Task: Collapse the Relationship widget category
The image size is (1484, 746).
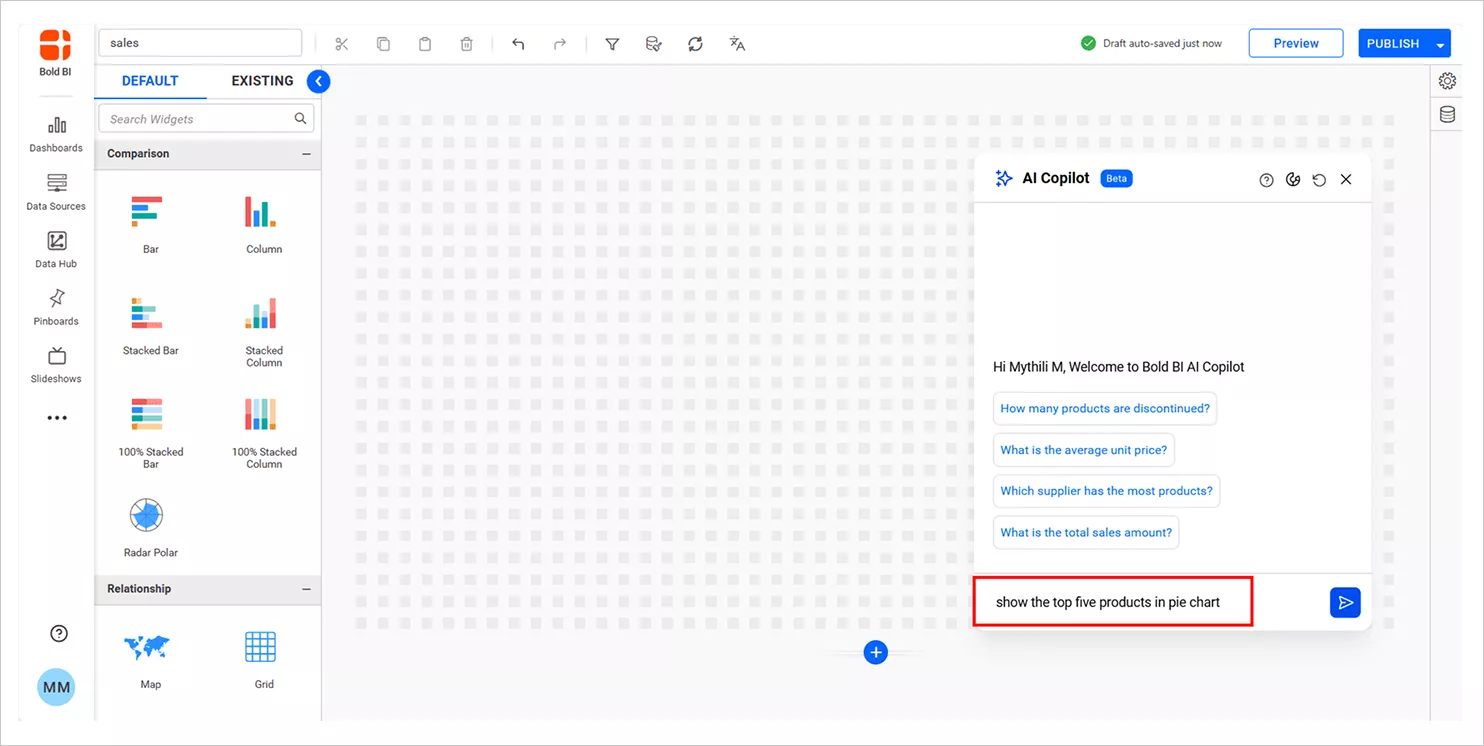Action: [306, 589]
